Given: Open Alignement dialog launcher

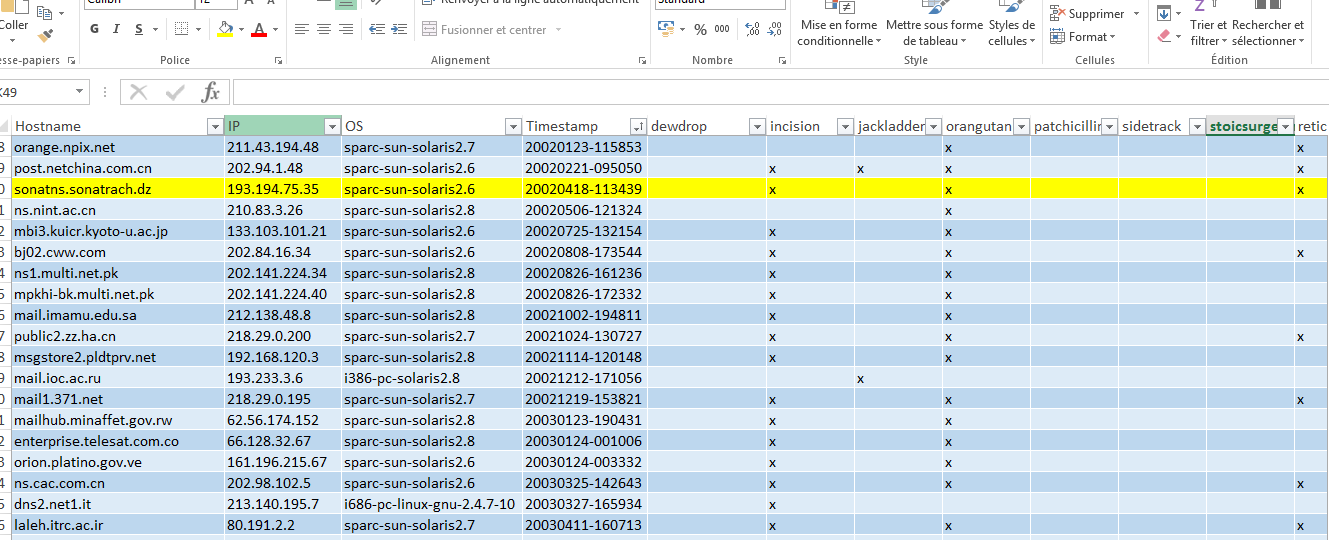Looking at the screenshot, I should tap(642, 61).
